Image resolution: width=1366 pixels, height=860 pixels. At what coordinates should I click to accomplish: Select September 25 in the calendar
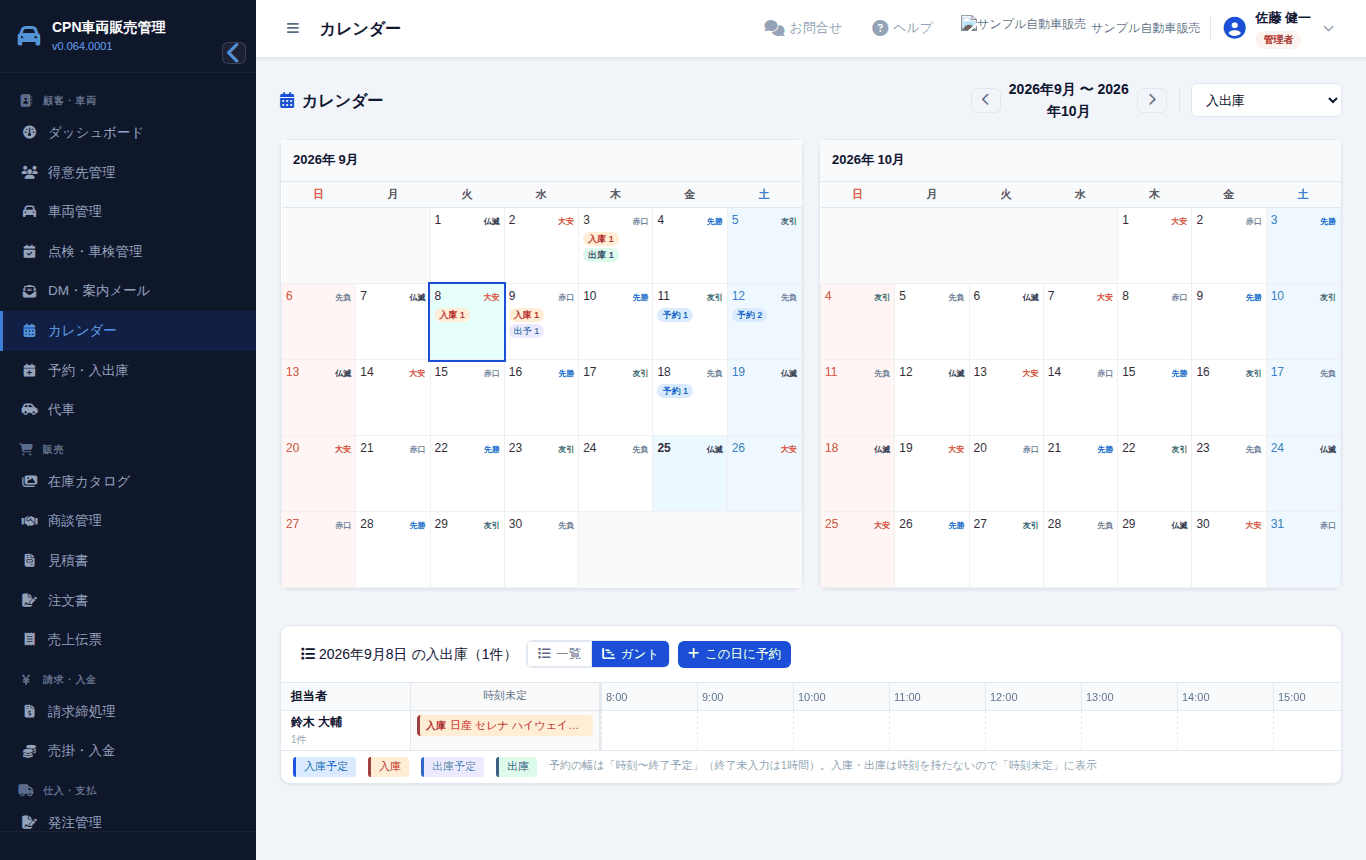click(690, 474)
